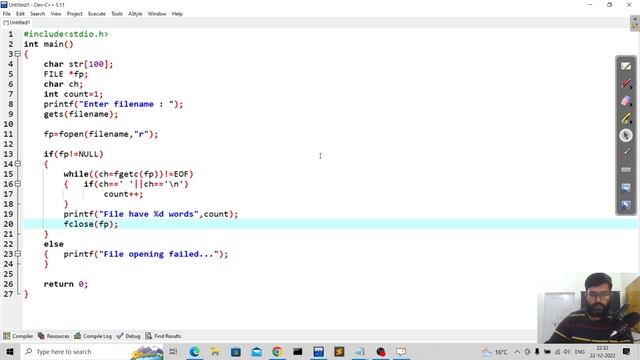Select the yellow highlighter annotation tool
The image size is (640, 360).
click(x=626, y=118)
